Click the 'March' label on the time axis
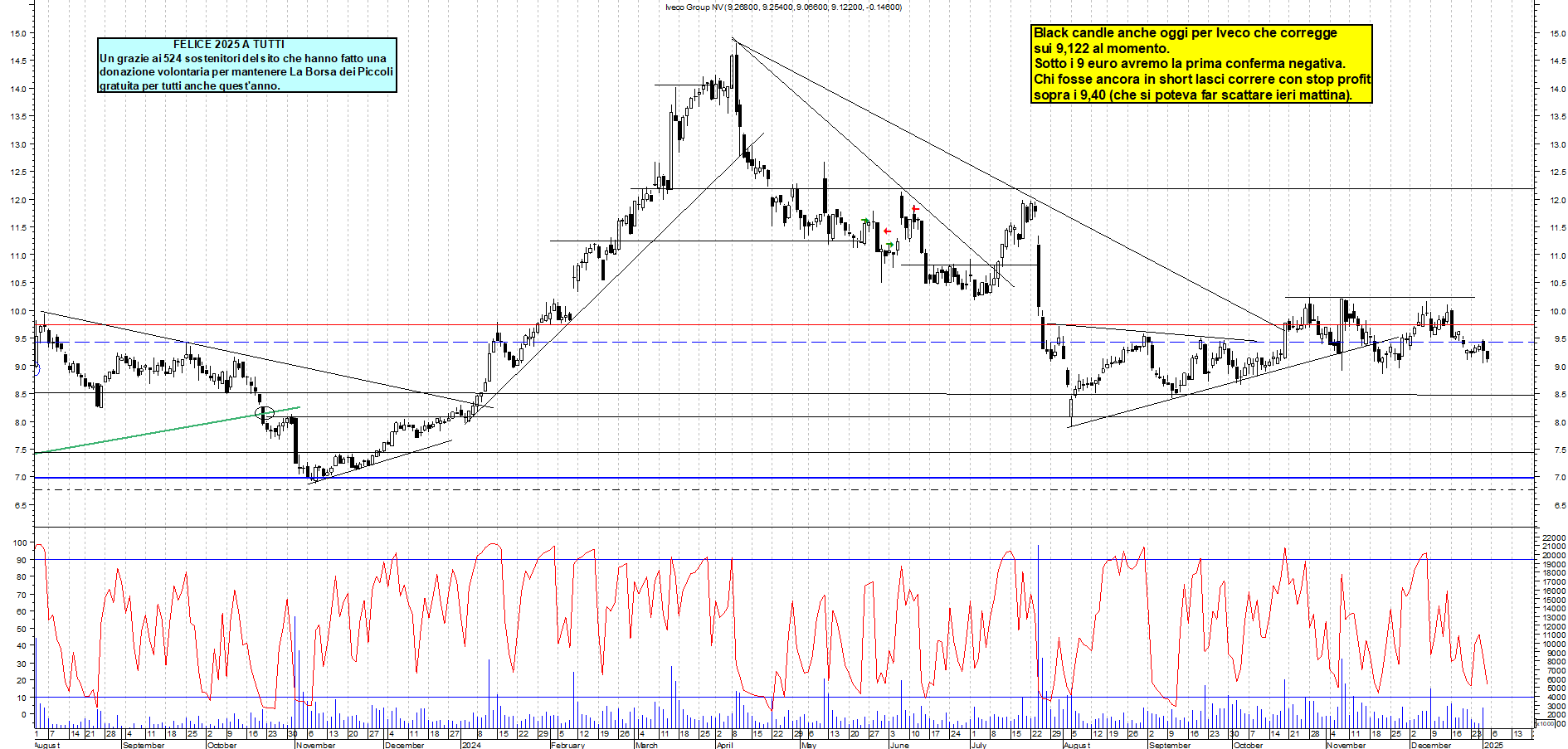The width and height of the screenshot is (1568, 749). point(646,745)
